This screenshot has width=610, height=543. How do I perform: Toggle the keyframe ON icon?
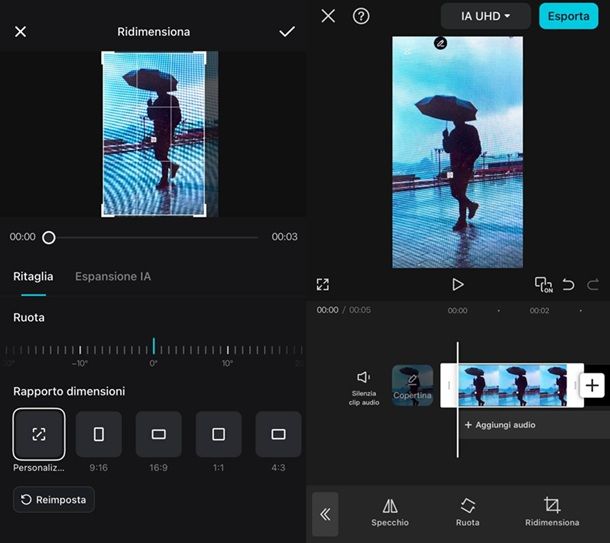click(543, 284)
